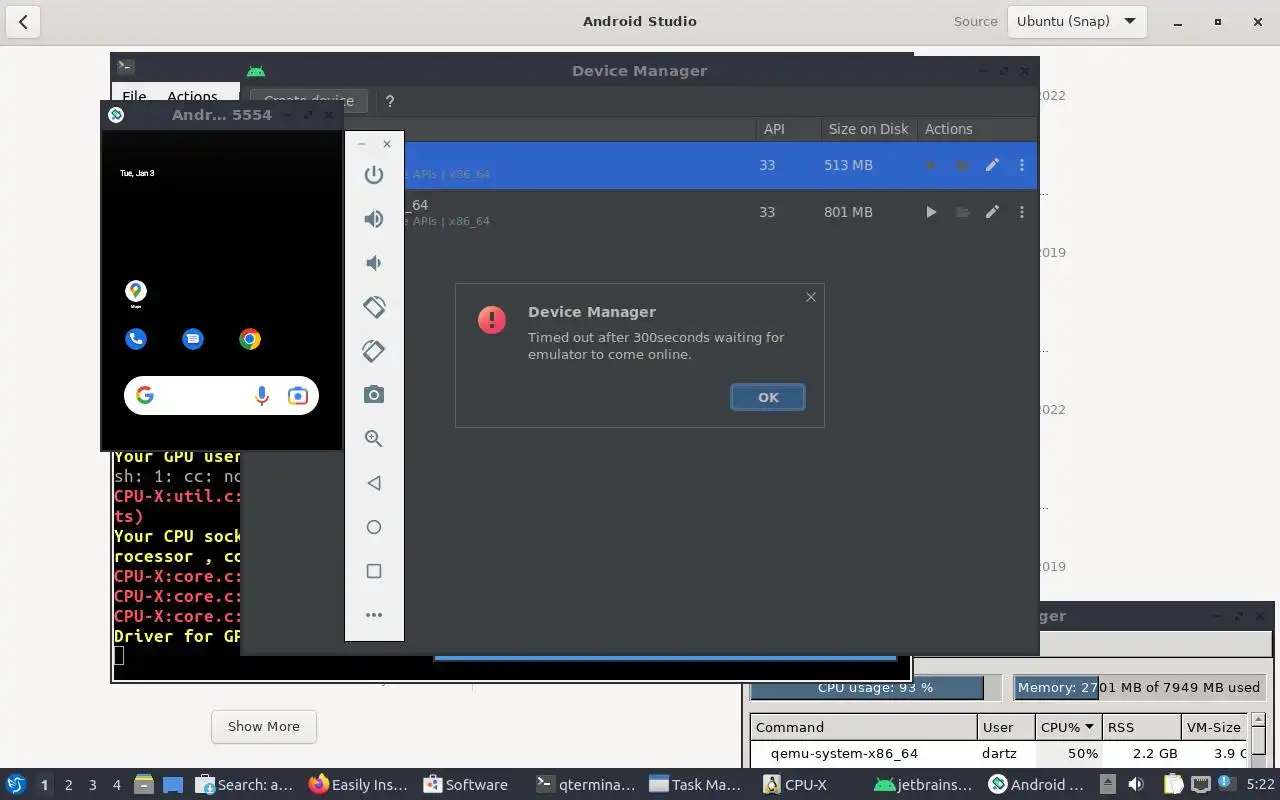Tap the emulator Overview square button
Viewport: 1280px width, 800px height.
click(374, 571)
